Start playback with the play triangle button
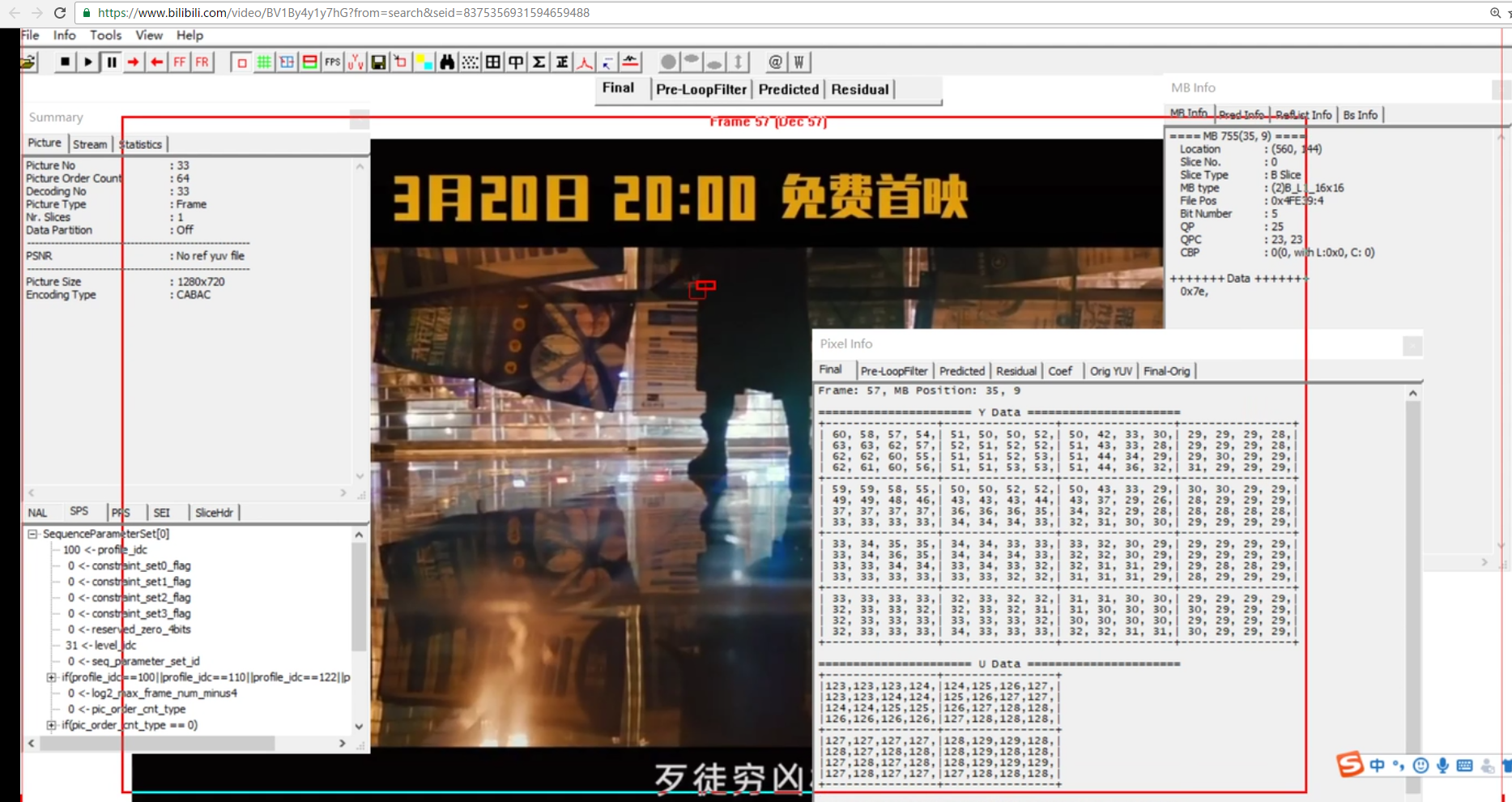1512x802 pixels. [x=88, y=62]
